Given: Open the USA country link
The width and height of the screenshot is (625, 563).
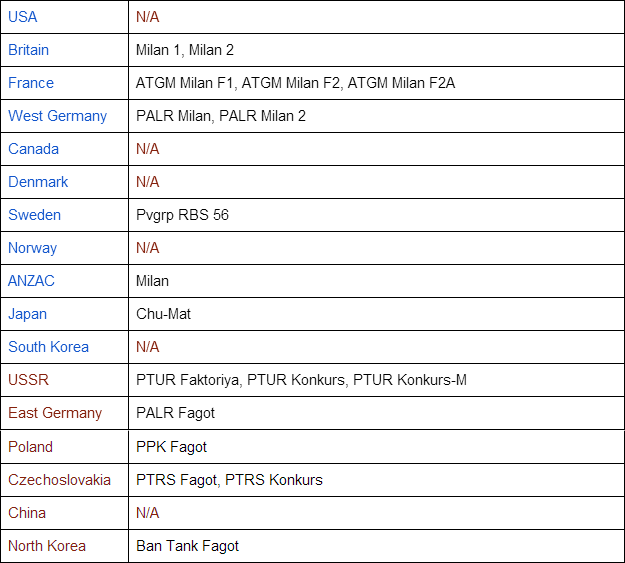Looking at the screenshot, I should [x=23, y=17].
